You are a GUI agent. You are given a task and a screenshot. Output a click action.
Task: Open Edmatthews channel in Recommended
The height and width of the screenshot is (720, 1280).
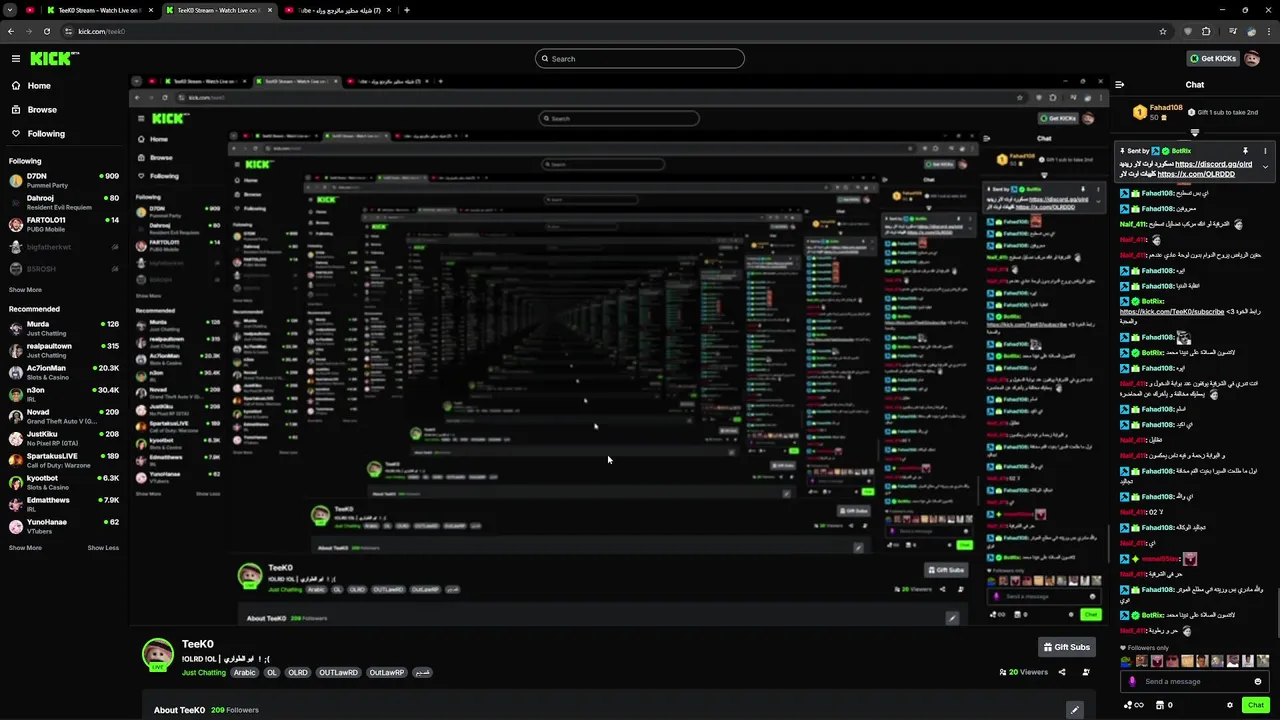click(x=64, y=504)
